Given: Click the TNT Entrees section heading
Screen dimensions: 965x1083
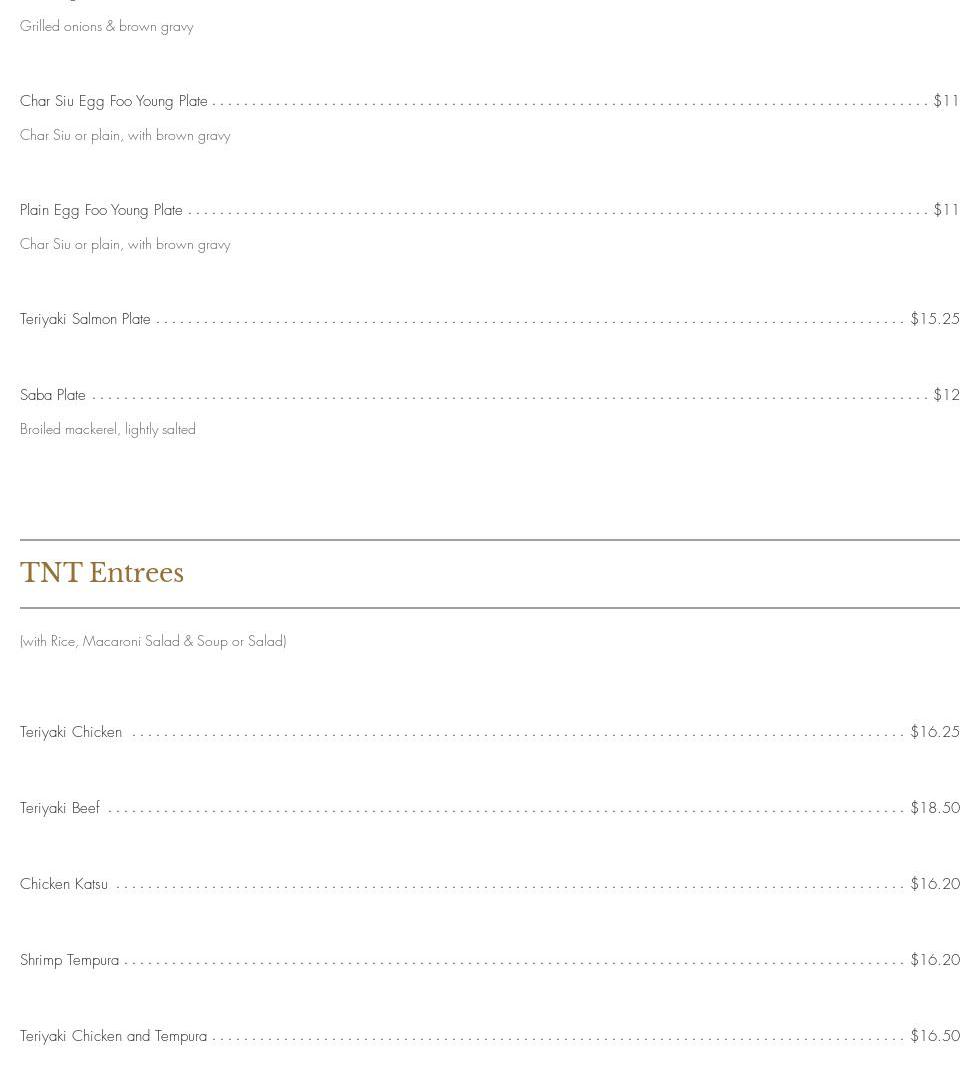Looking at the screenshot, I should click(x=102, y=573).
